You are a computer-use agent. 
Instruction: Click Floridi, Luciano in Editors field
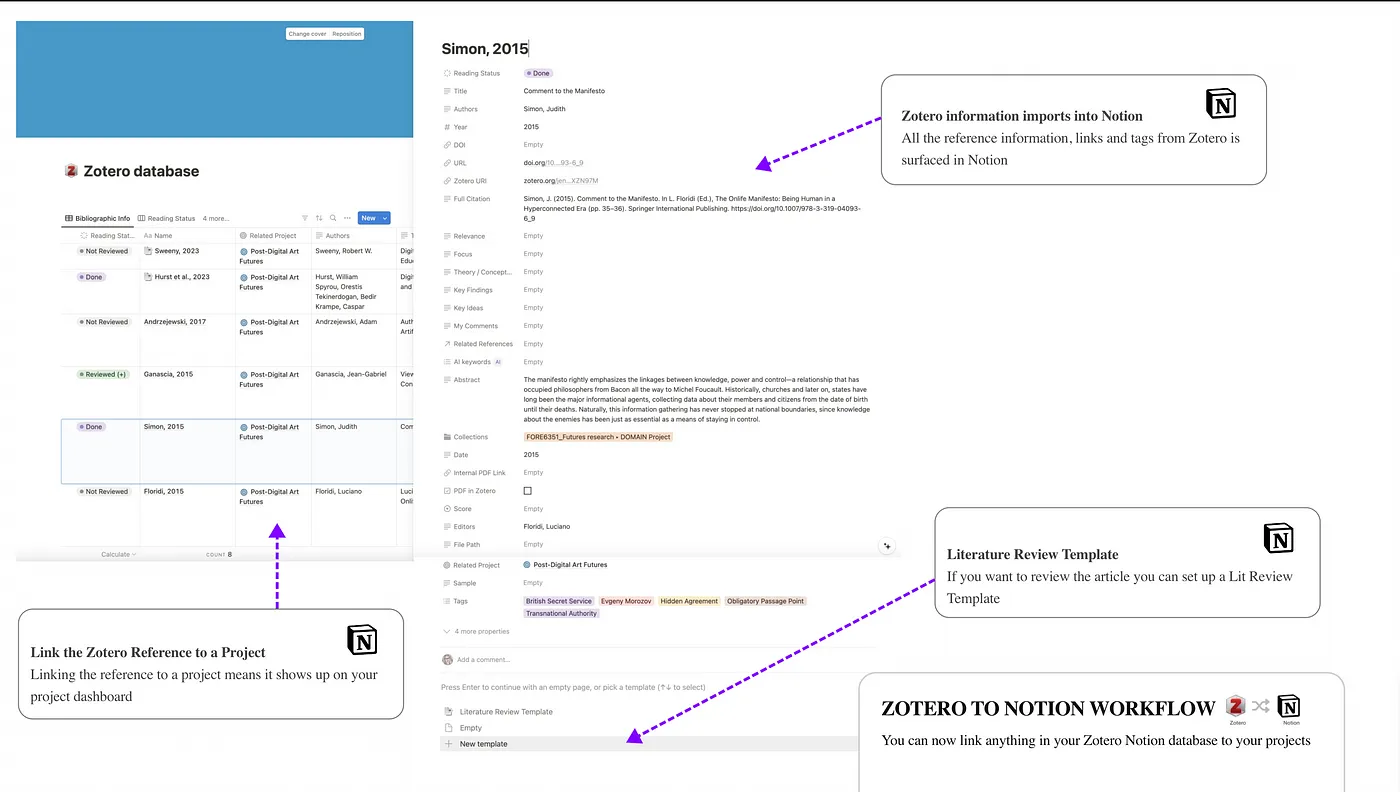[547, 527]
